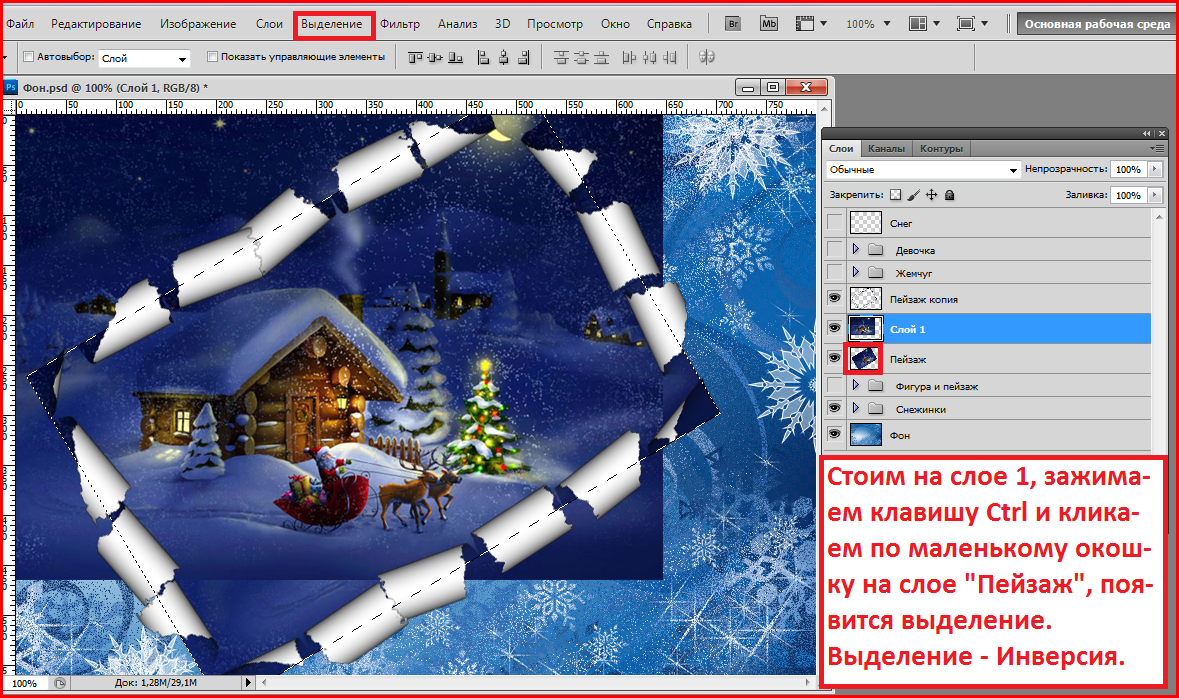Hide the Слой 1 layer

[x=835, y=329]
